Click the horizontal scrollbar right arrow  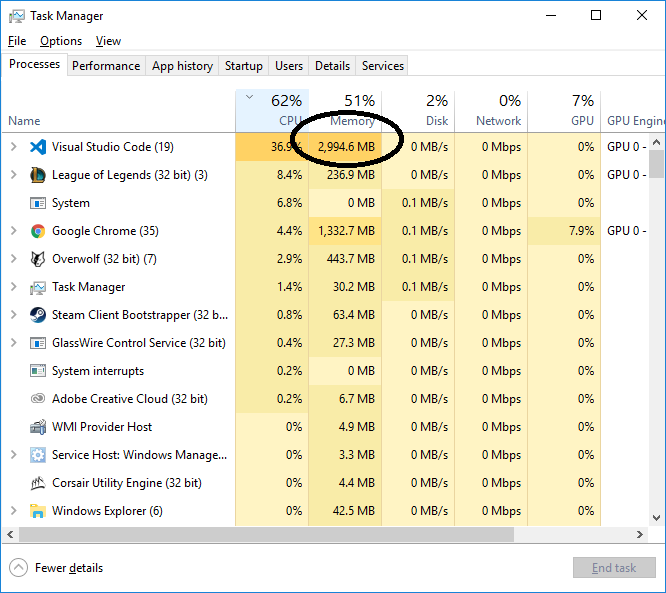click(640, 534)
